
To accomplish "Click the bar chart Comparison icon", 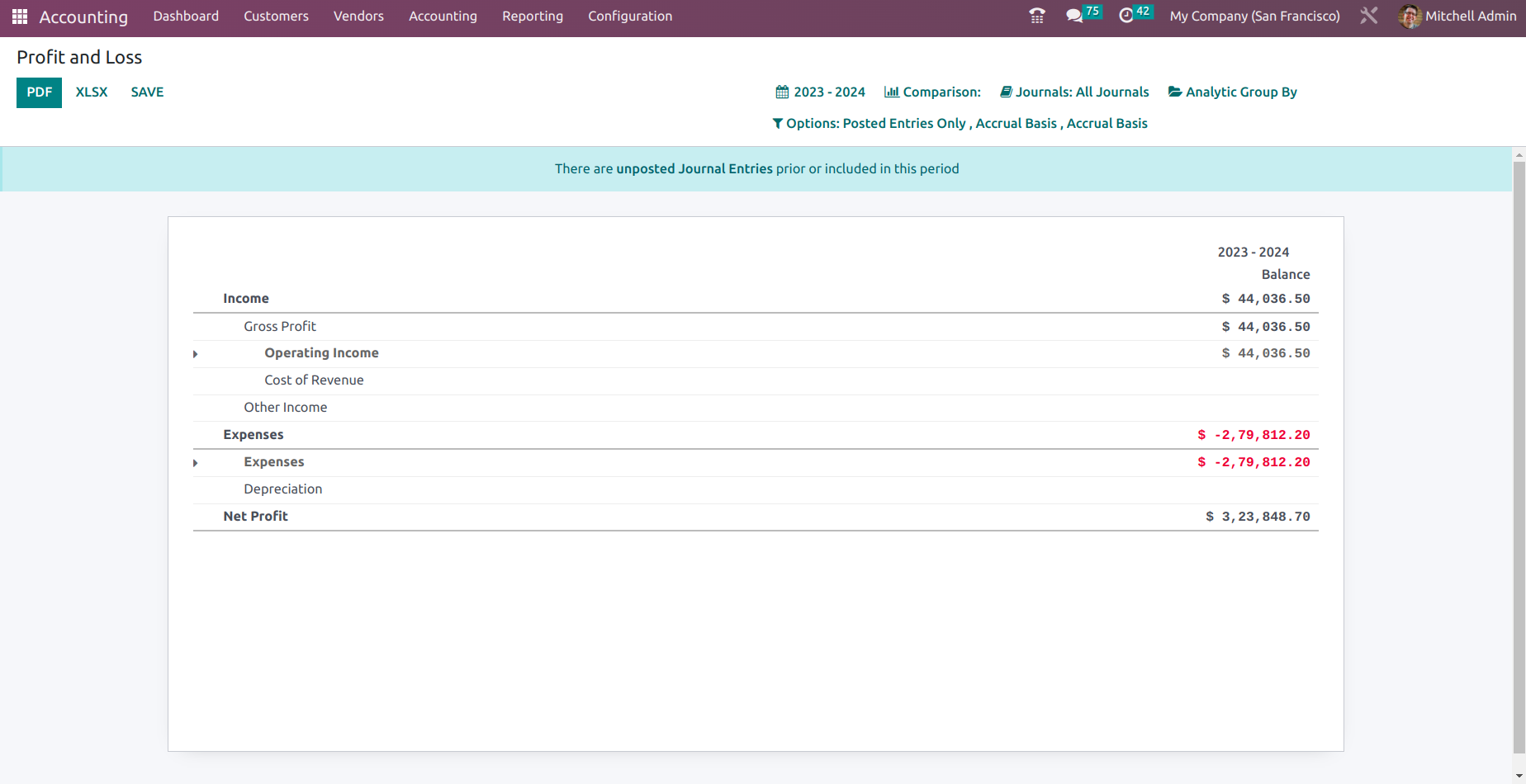I will [891, 92].
